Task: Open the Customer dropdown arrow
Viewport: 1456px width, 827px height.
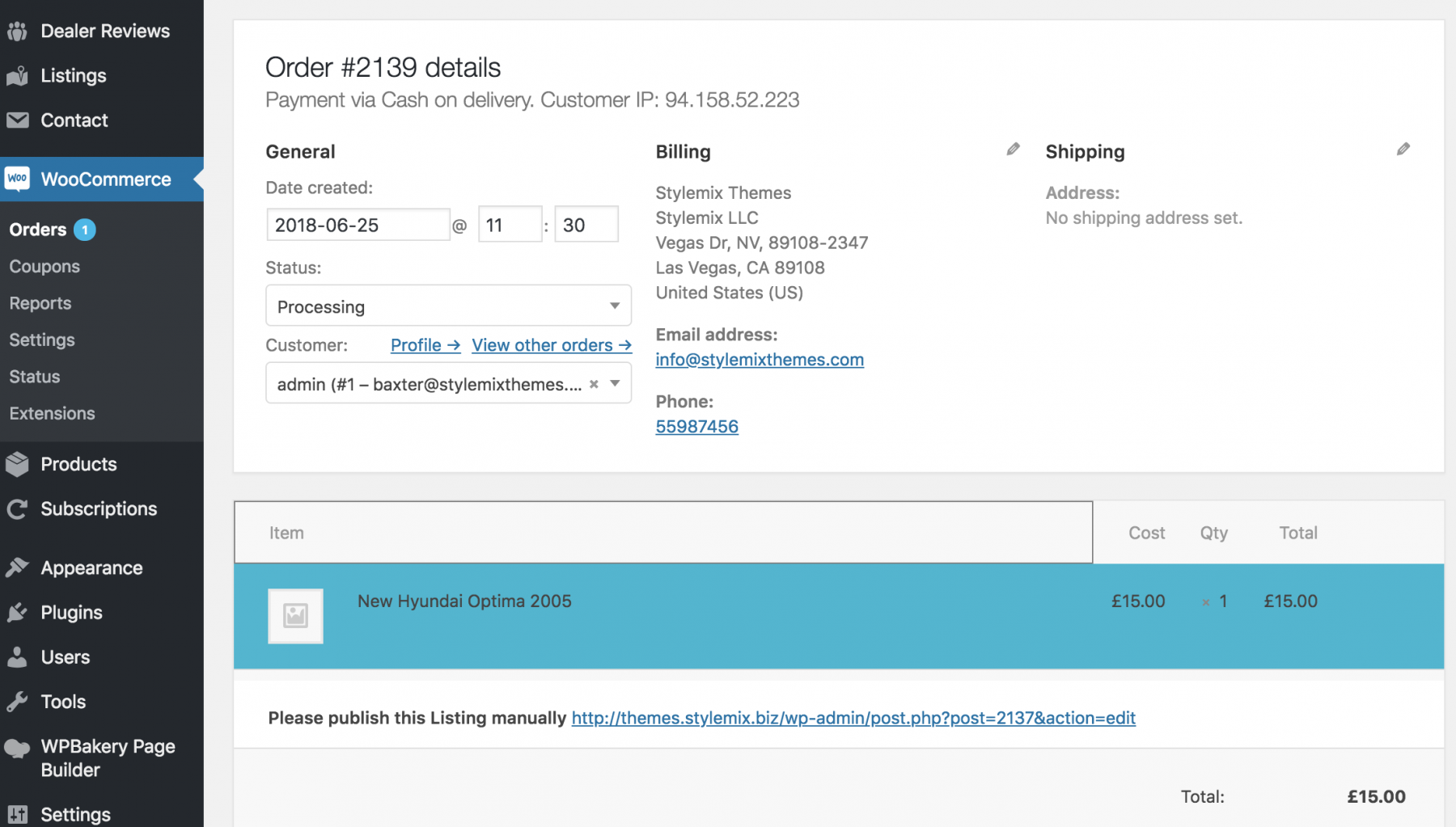Action: tap(615, 384)
